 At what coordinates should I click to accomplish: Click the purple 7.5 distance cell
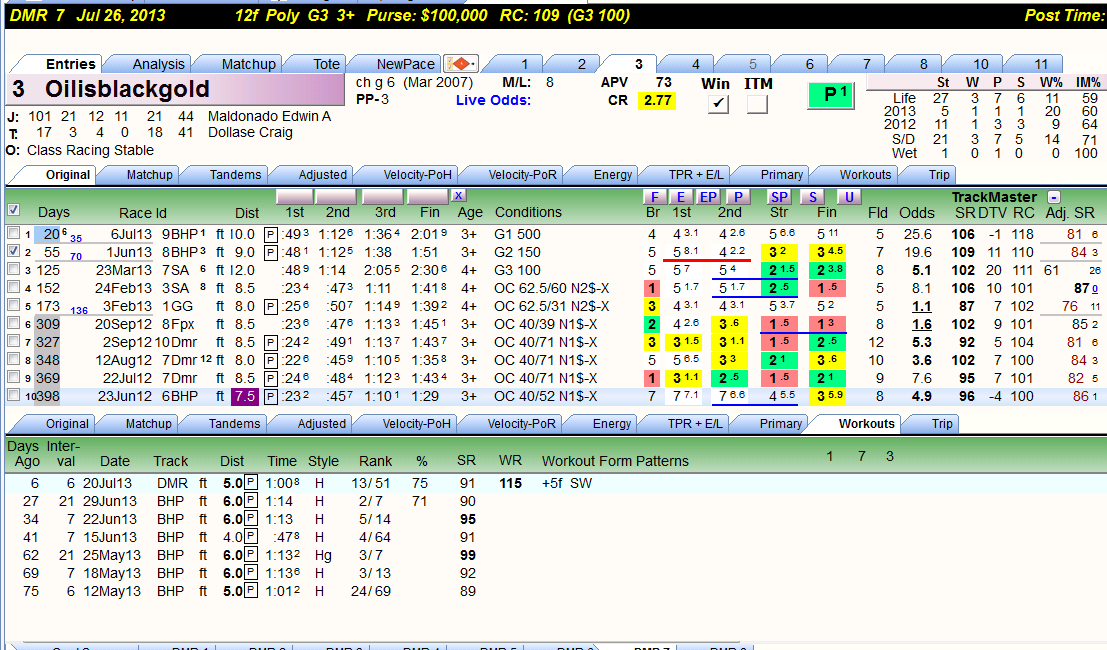coord(245,397)
